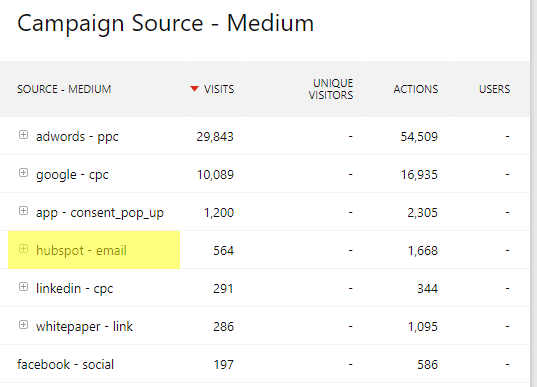Expand the google - cpc row
537x387 pixels.
click(23, 173)
